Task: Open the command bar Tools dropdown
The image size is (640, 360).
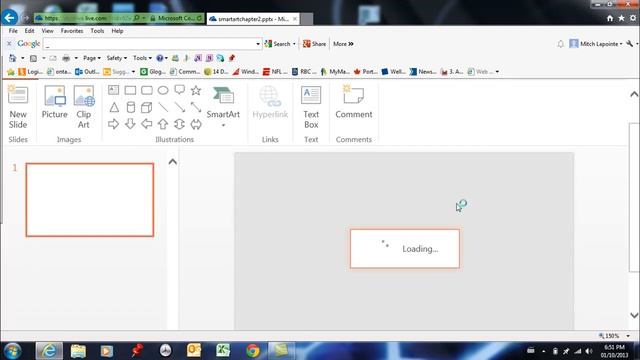Action: click(142, 58)
